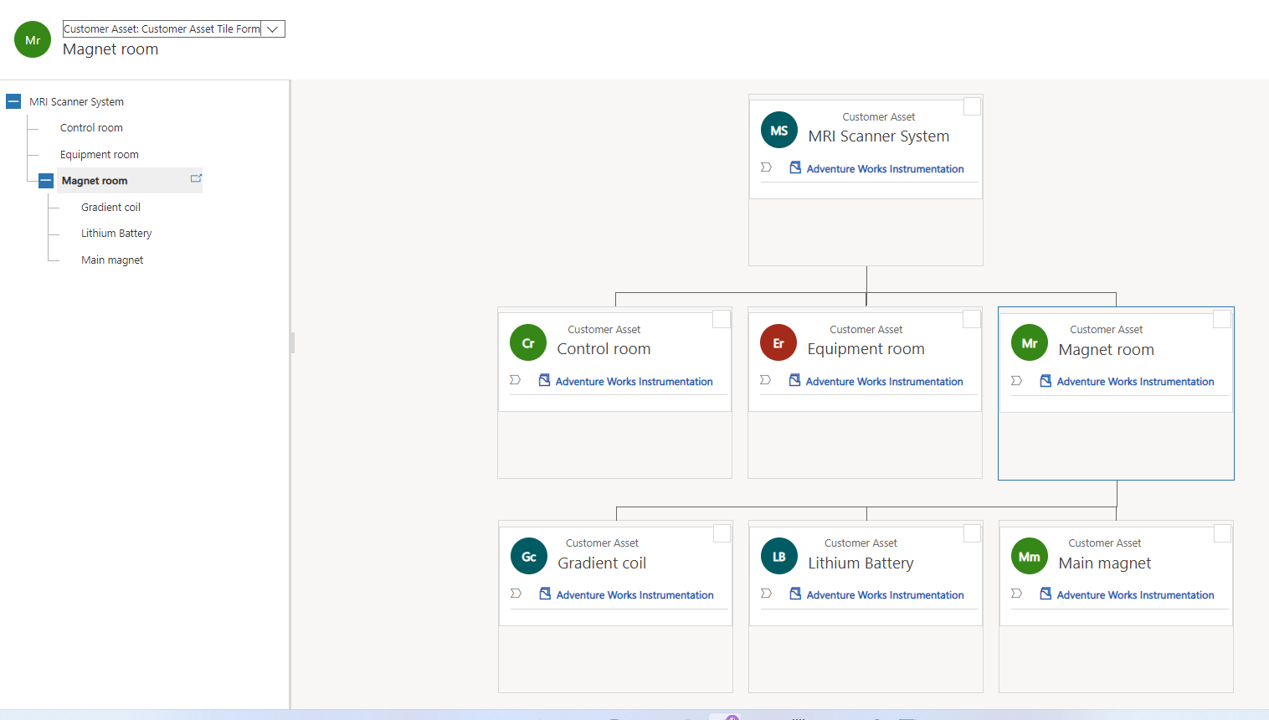
Task: Click the Equipment room tile title
Action: (866, 349)
